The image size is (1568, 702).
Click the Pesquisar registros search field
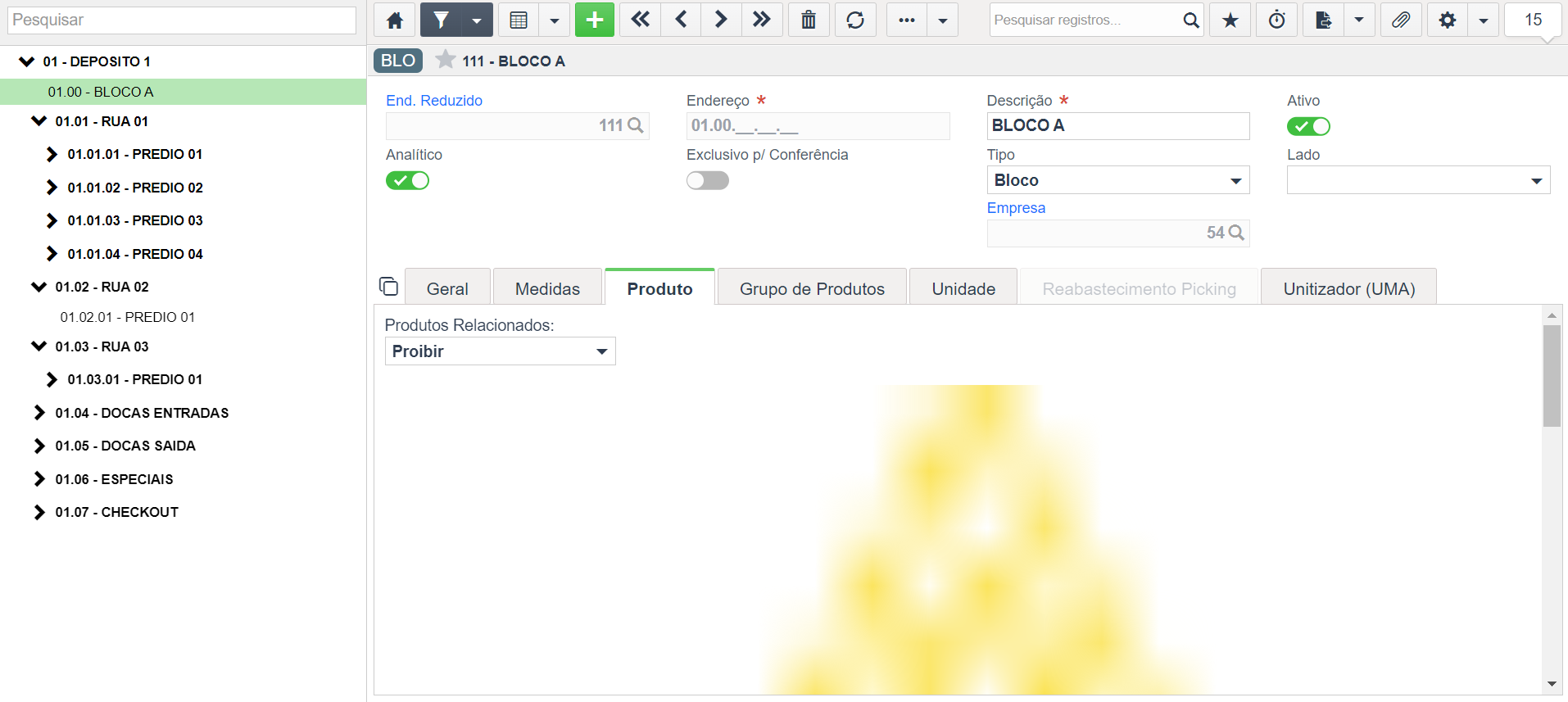[x=1083, y=20]
